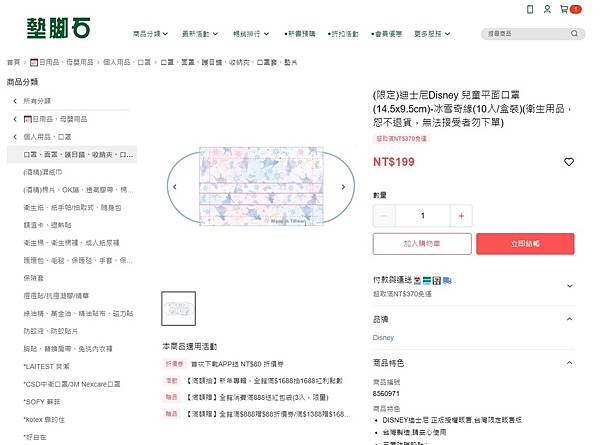Open the Disney brand link

383,337
